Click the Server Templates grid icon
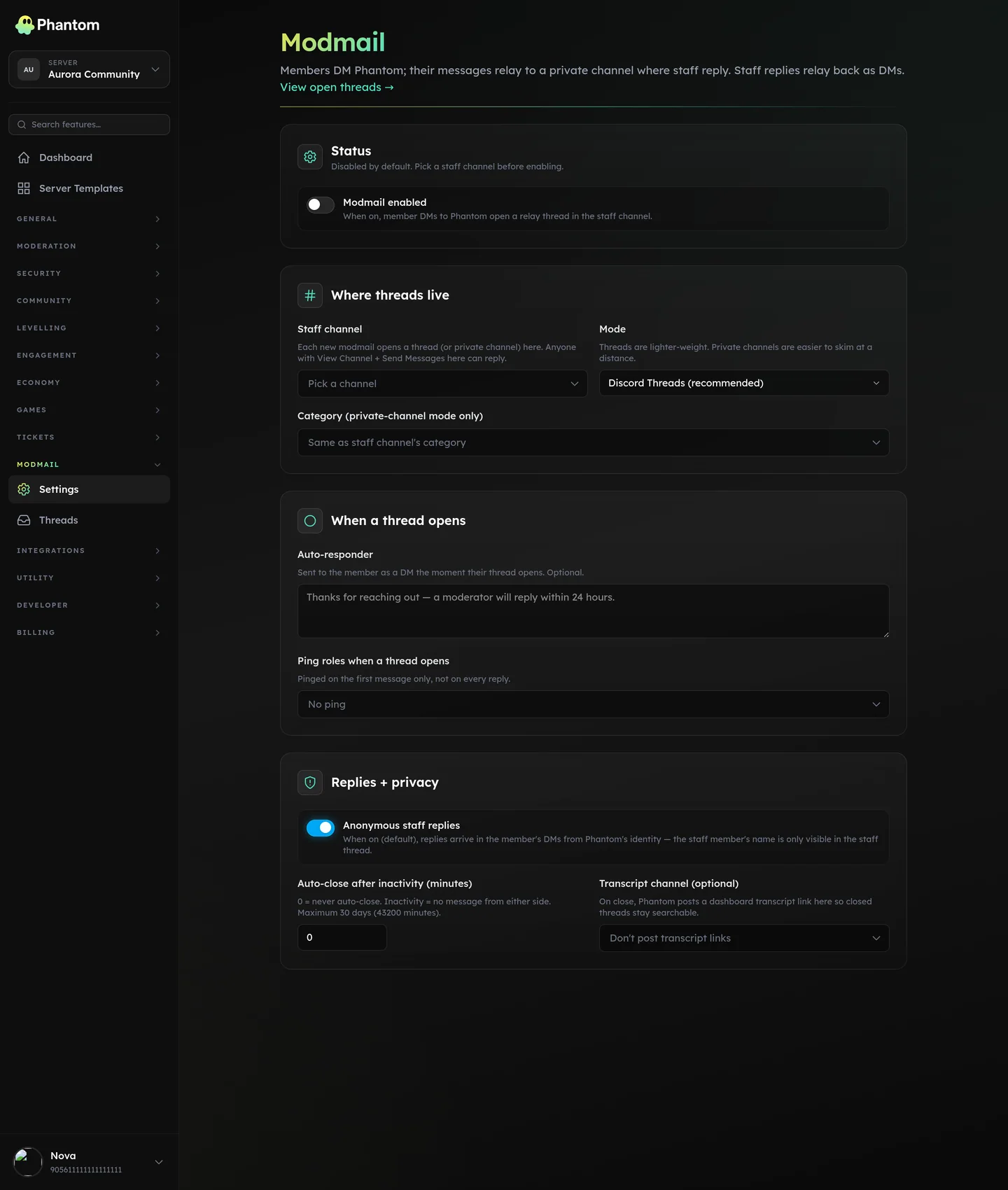 coord(24,188)
